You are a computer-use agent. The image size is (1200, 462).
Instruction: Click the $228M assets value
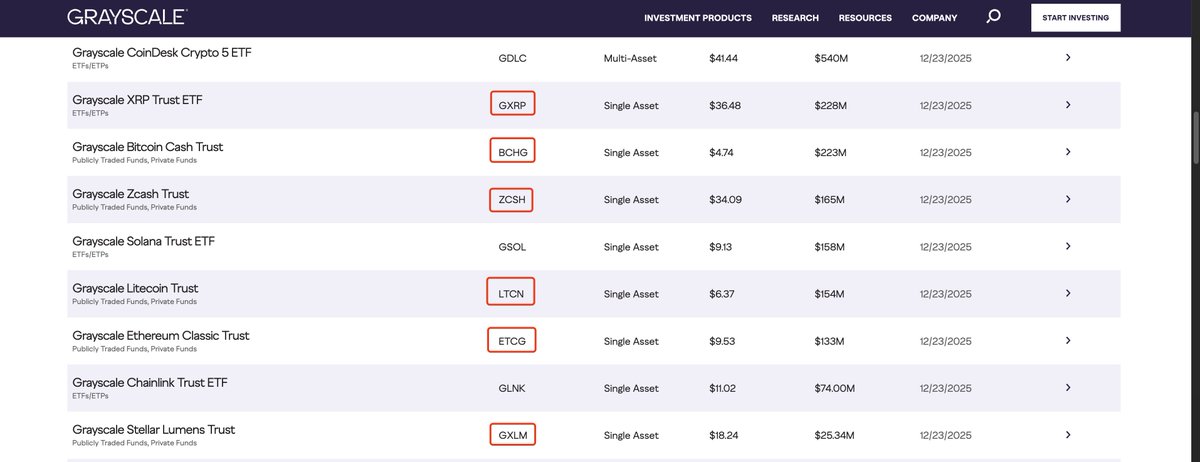click(x=831, y=105)
